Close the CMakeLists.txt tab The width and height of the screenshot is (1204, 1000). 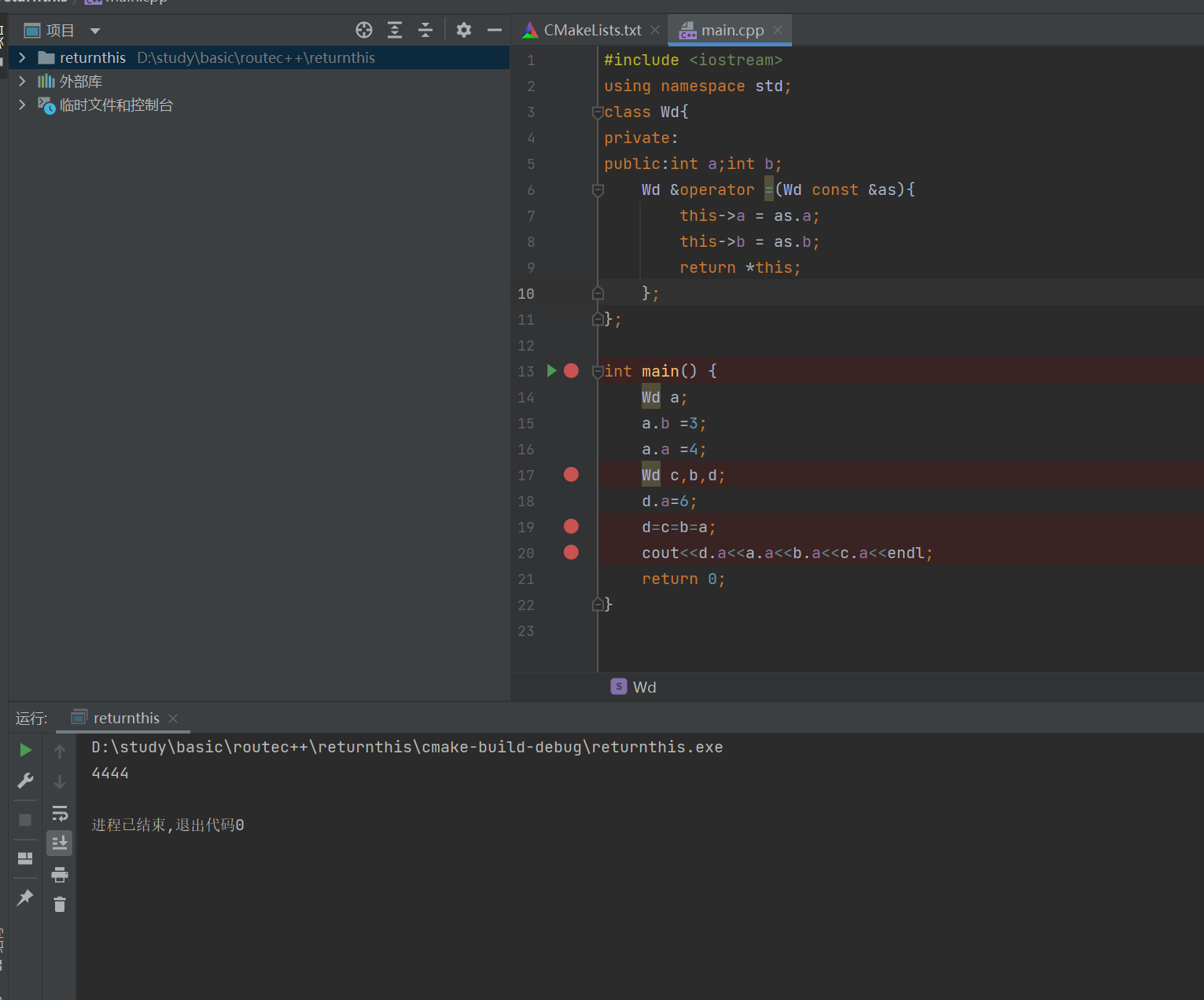tap(655, 30)
